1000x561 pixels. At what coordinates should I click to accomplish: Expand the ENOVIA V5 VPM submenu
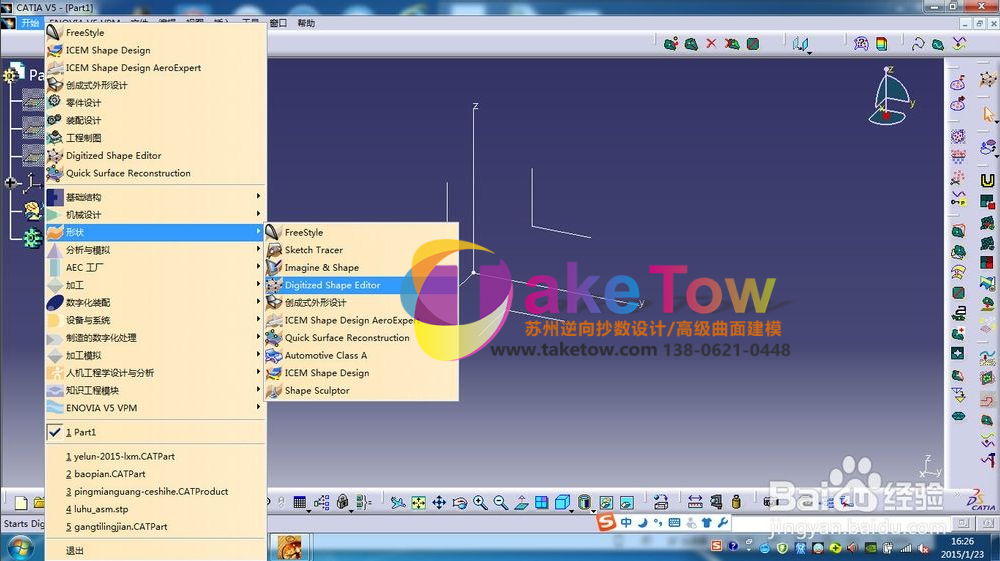coord(156,408)
